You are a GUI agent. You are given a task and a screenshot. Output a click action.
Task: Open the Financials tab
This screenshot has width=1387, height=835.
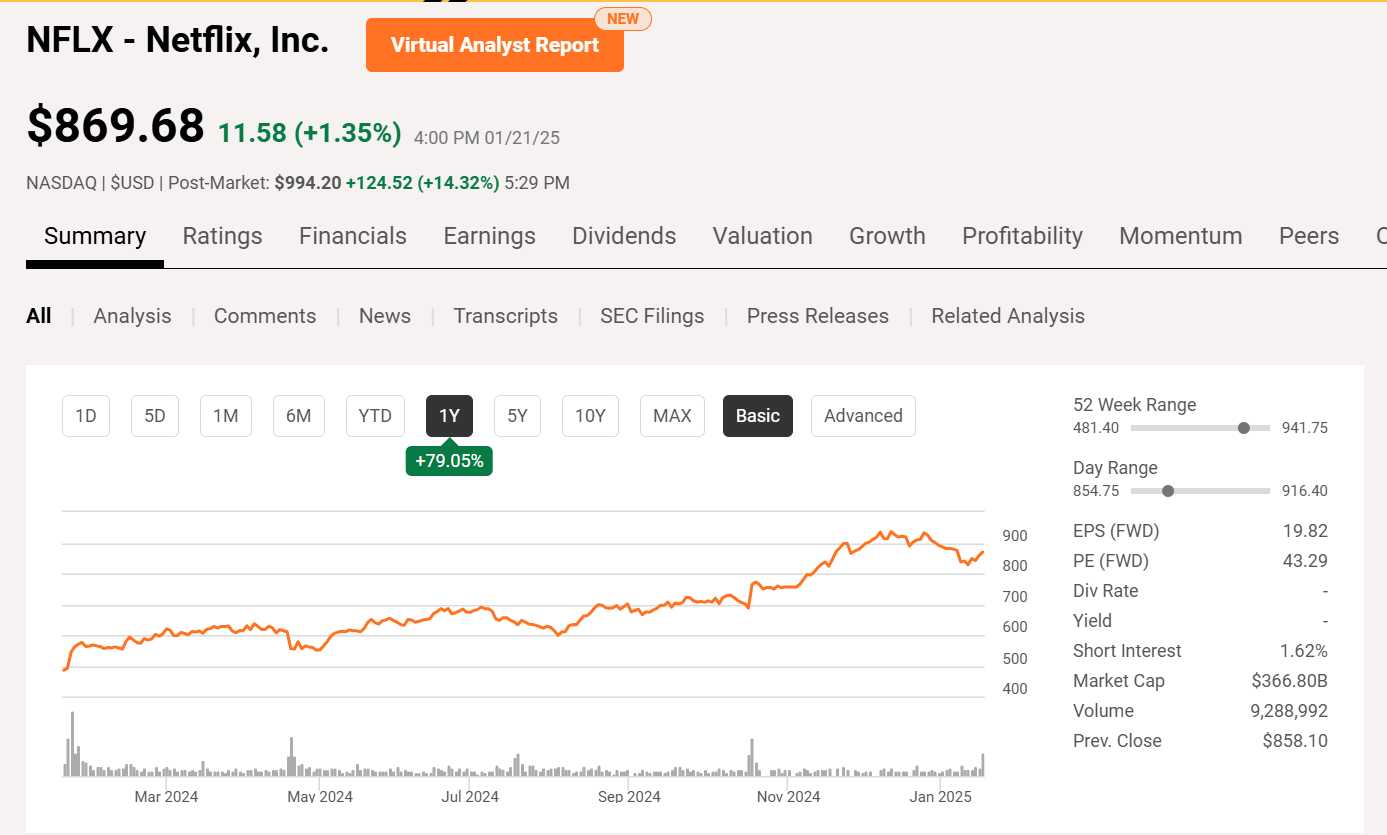coord(352,236)
